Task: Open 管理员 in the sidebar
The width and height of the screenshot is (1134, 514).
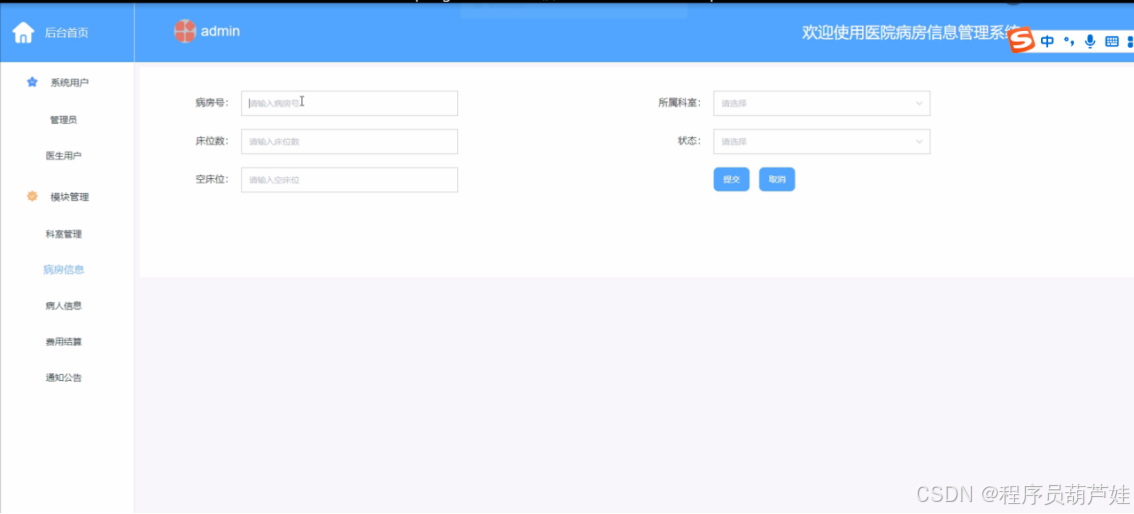Action: [x=64, y=120]
